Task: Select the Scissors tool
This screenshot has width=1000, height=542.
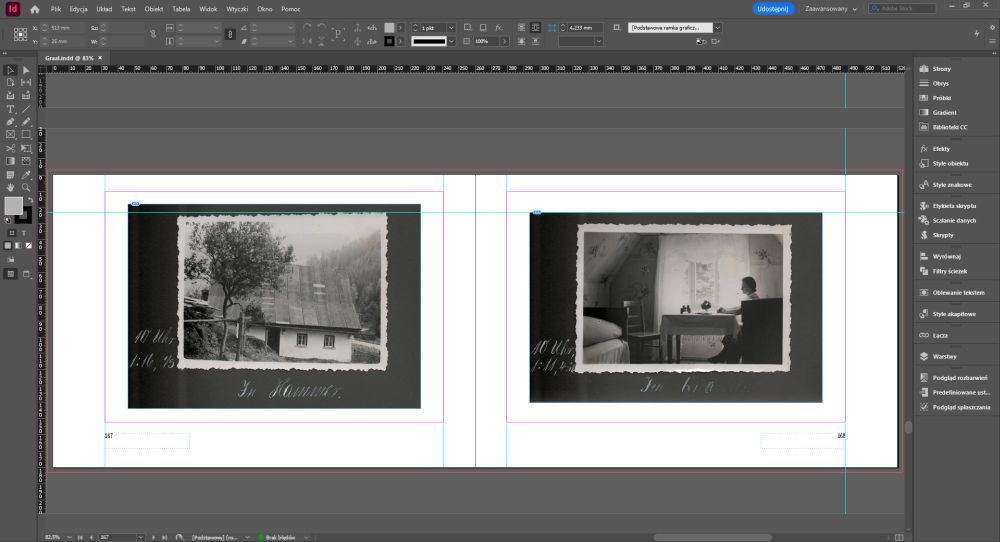Action: point(10,148)
